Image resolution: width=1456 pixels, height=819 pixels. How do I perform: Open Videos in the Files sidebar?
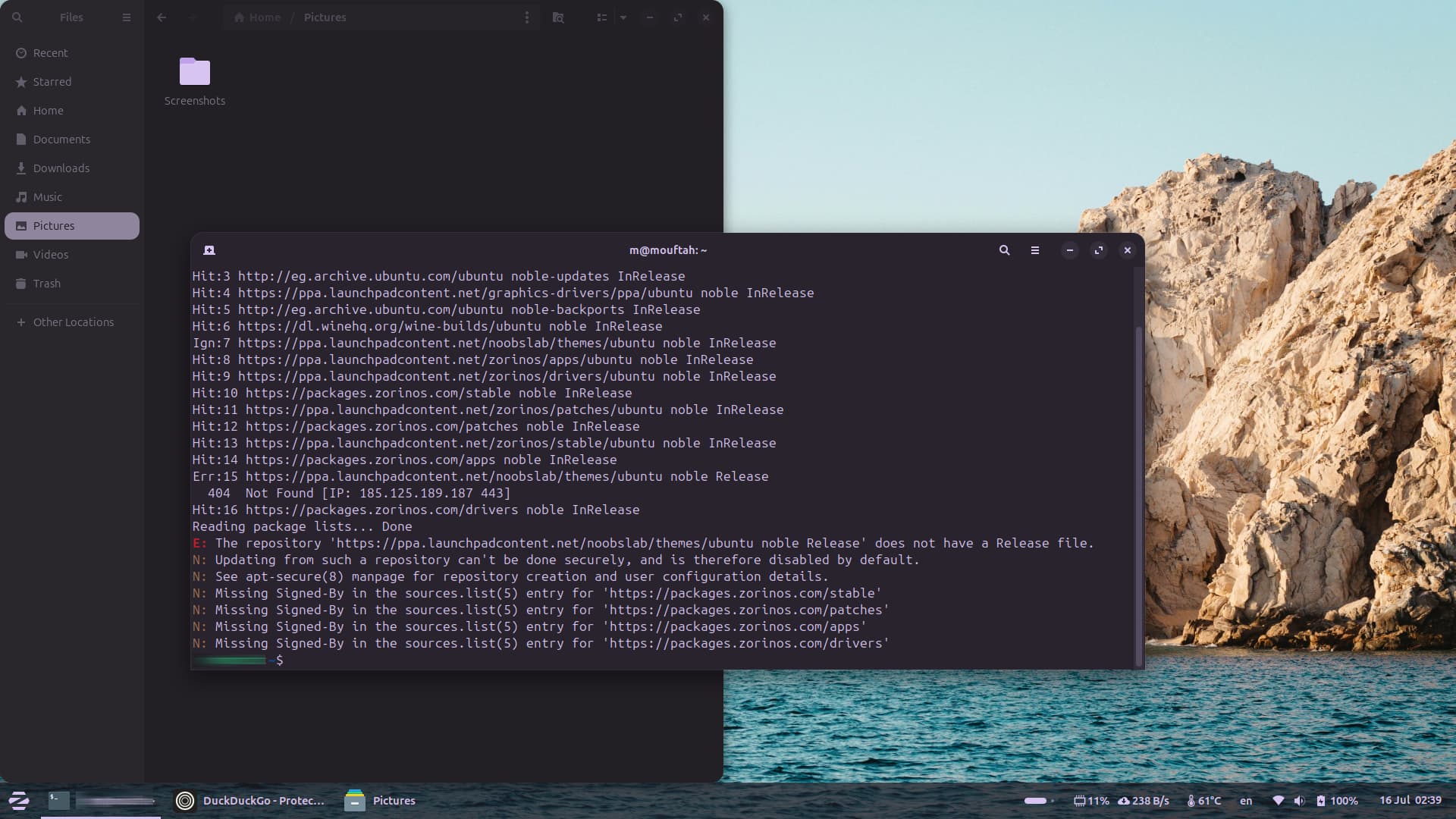coord(72,255)
